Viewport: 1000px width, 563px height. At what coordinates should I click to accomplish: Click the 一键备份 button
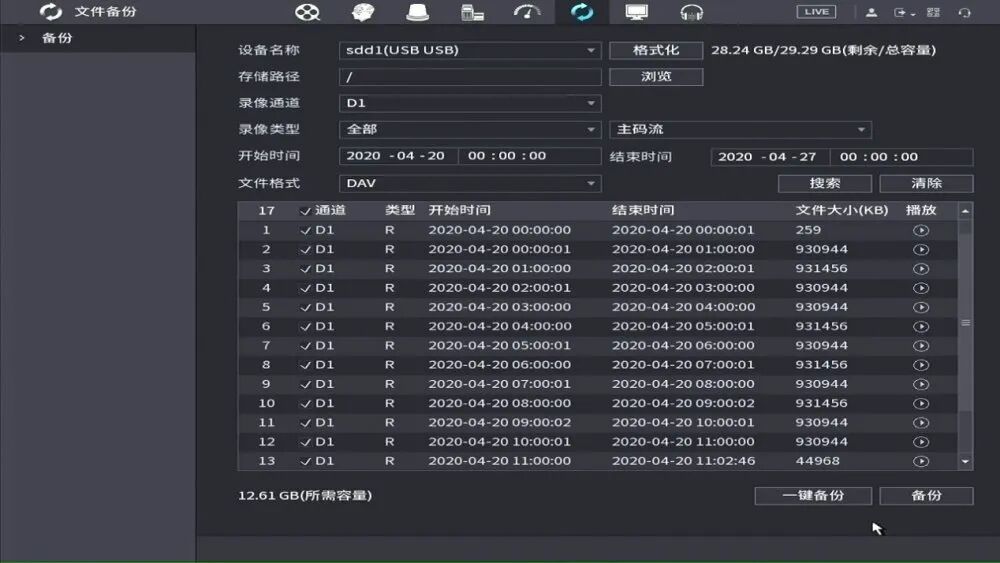(813, 495)
